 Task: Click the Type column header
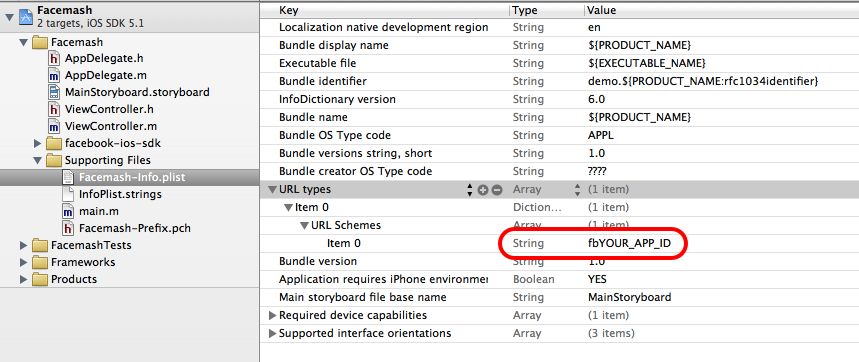(525, 10)
